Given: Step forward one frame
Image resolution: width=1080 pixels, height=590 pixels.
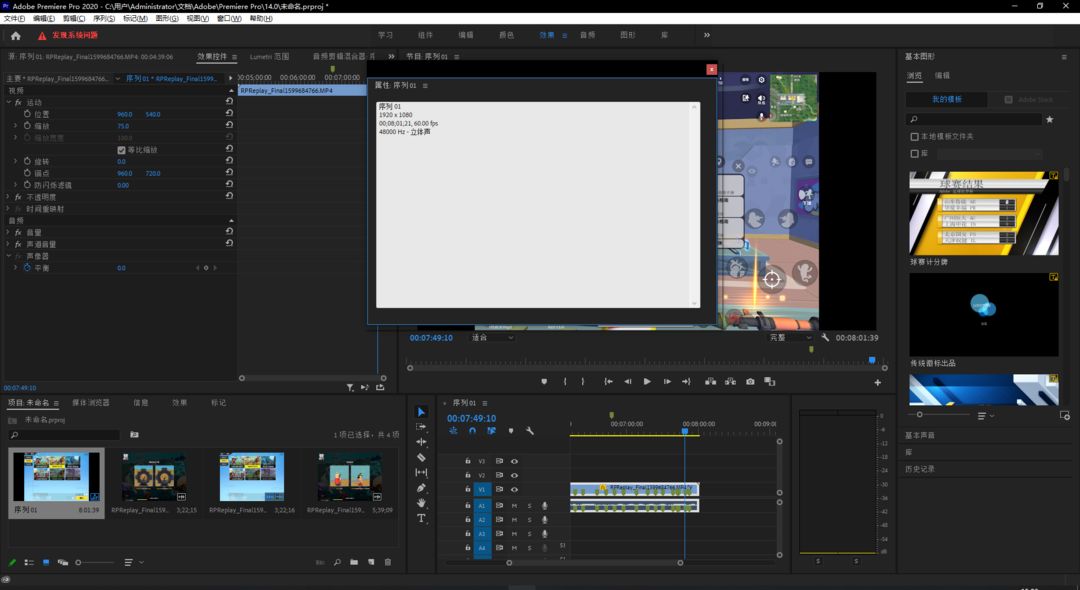Looking at the screenshot, I should coord(667,381).
